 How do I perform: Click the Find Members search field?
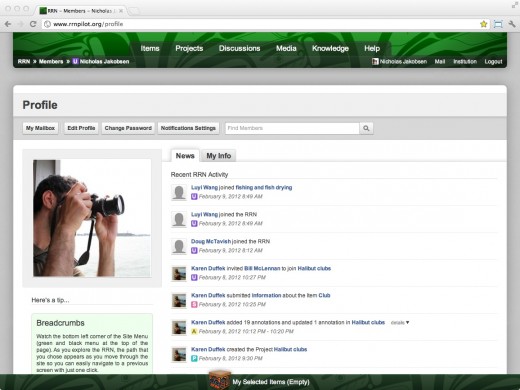pos(292,128)
